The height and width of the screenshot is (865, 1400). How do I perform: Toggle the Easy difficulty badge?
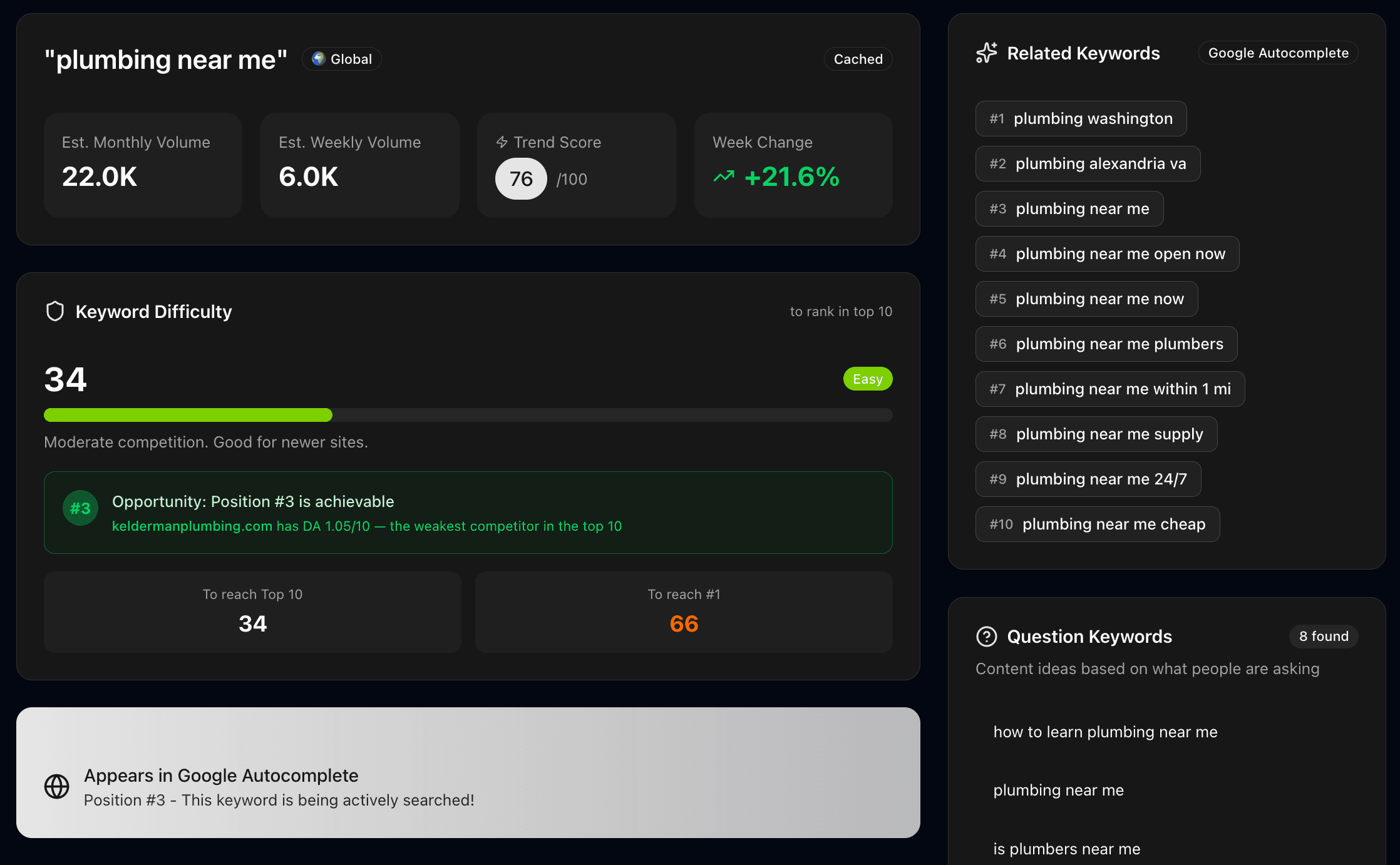click(x=868, y=378)
